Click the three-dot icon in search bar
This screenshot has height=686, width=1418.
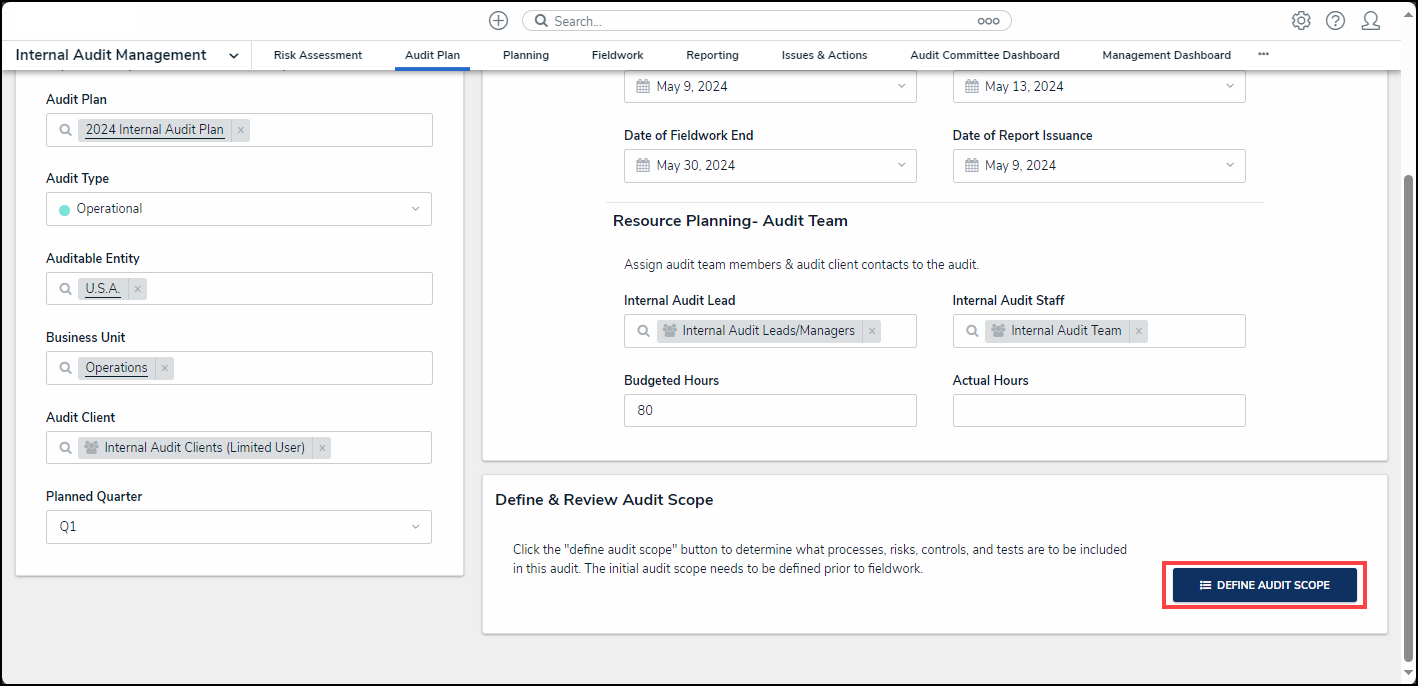pyautogui.click(x=988, y=21)
